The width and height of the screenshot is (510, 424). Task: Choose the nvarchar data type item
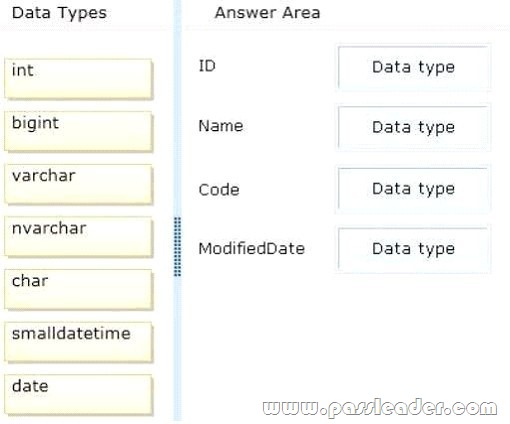(x=78, y=237)
